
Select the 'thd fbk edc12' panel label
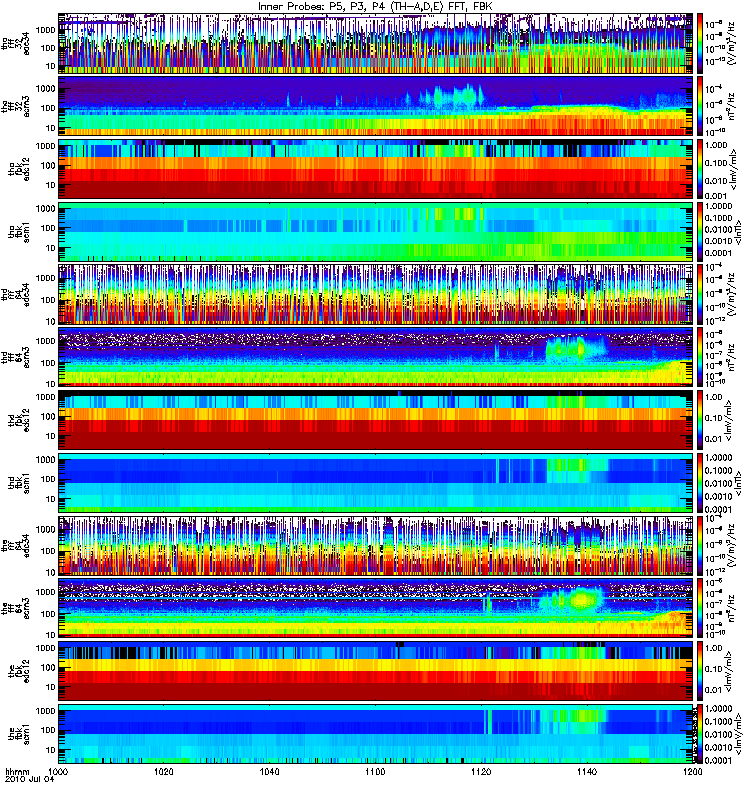tap(19, 420)
